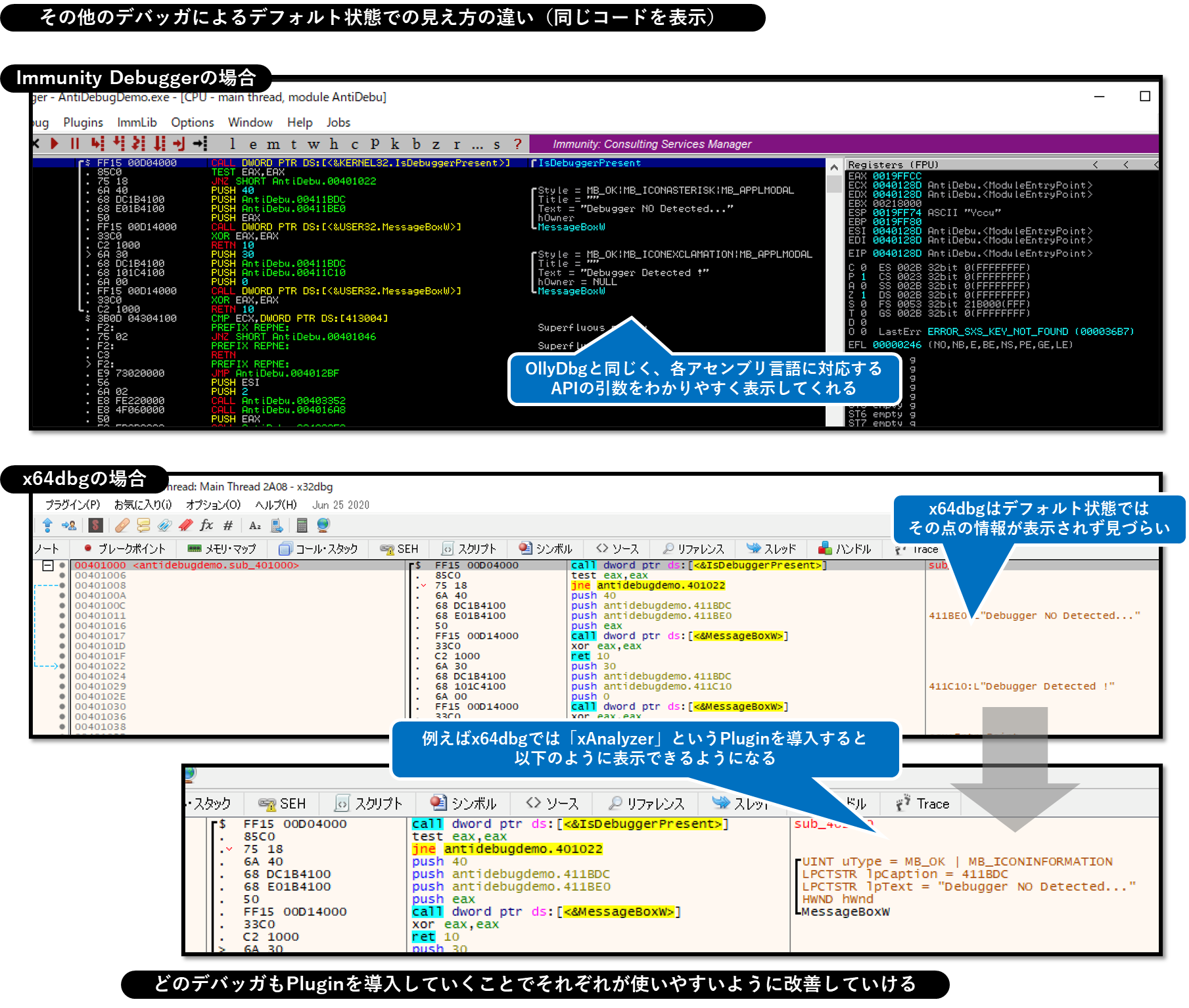Click the Trace Into icon in Immunity toolbar

pyautogui.click(x=139, y=143)
